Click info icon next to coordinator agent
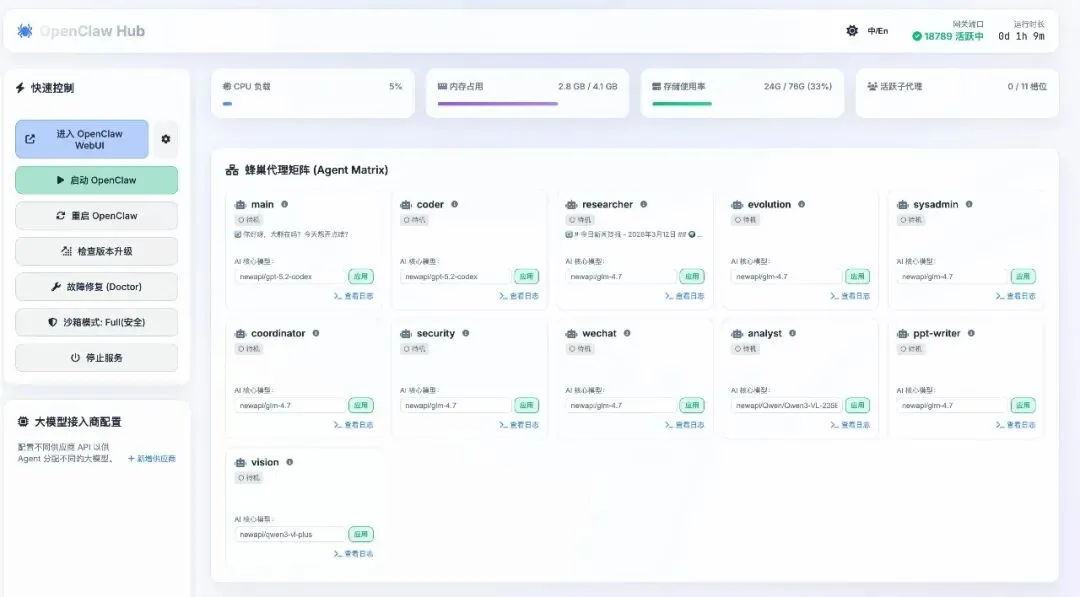The image size is (1080, 597). [x=315, y=333]
